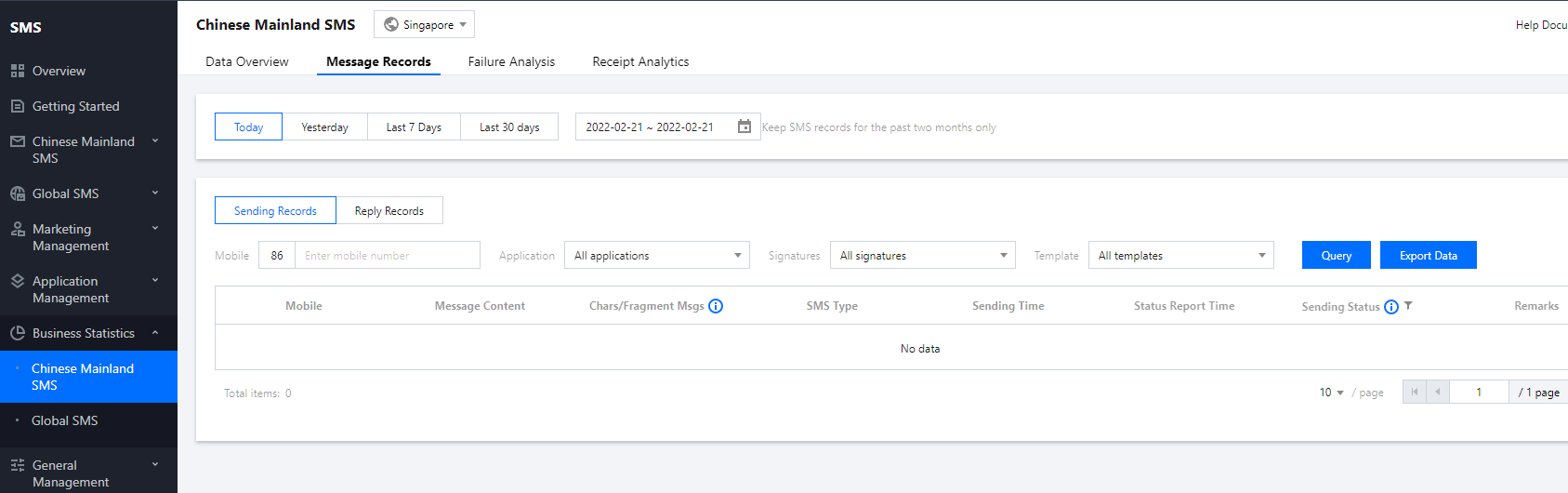1568x493 pixels.
Task: Click the calendar icon in date range field
Action: click(744, 127)
